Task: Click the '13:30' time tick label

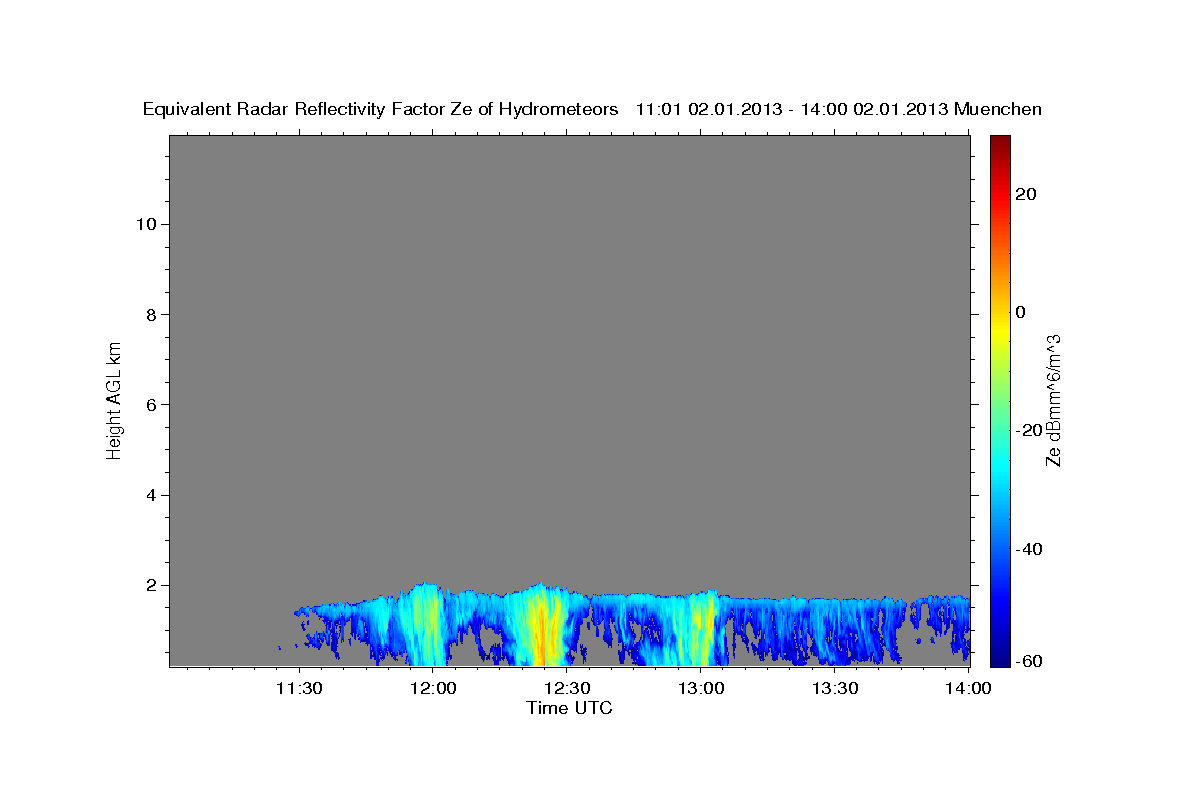Action: pyautogui.click(x=835, y=688)
